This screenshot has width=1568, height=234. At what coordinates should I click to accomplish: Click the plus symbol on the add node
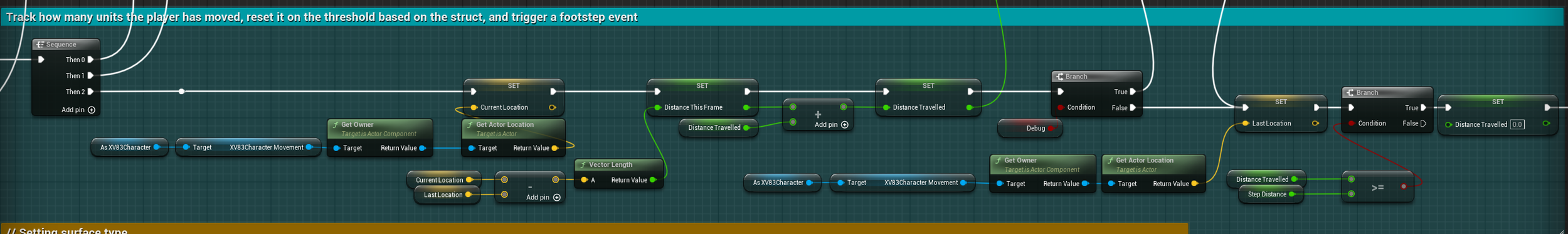[818, 114]
